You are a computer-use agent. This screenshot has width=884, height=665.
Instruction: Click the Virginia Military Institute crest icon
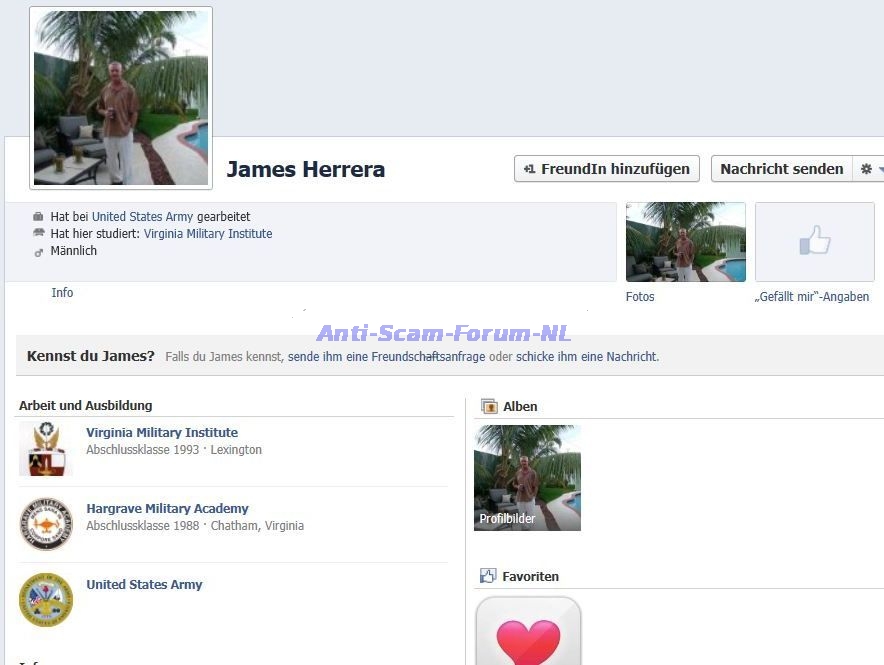(46, 448)
